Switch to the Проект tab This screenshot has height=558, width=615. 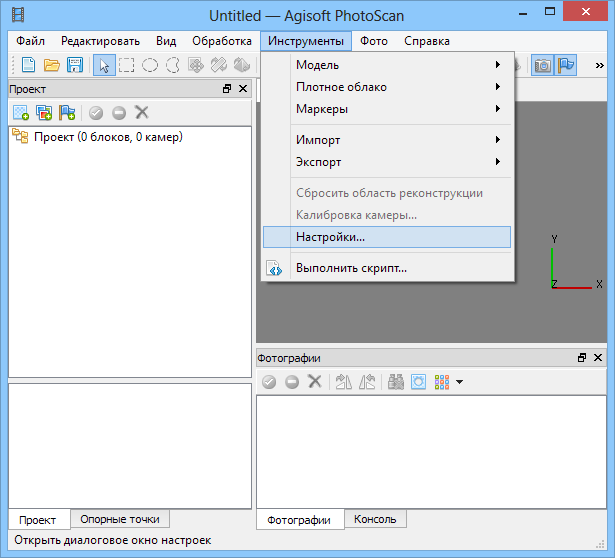pos(38,520)
